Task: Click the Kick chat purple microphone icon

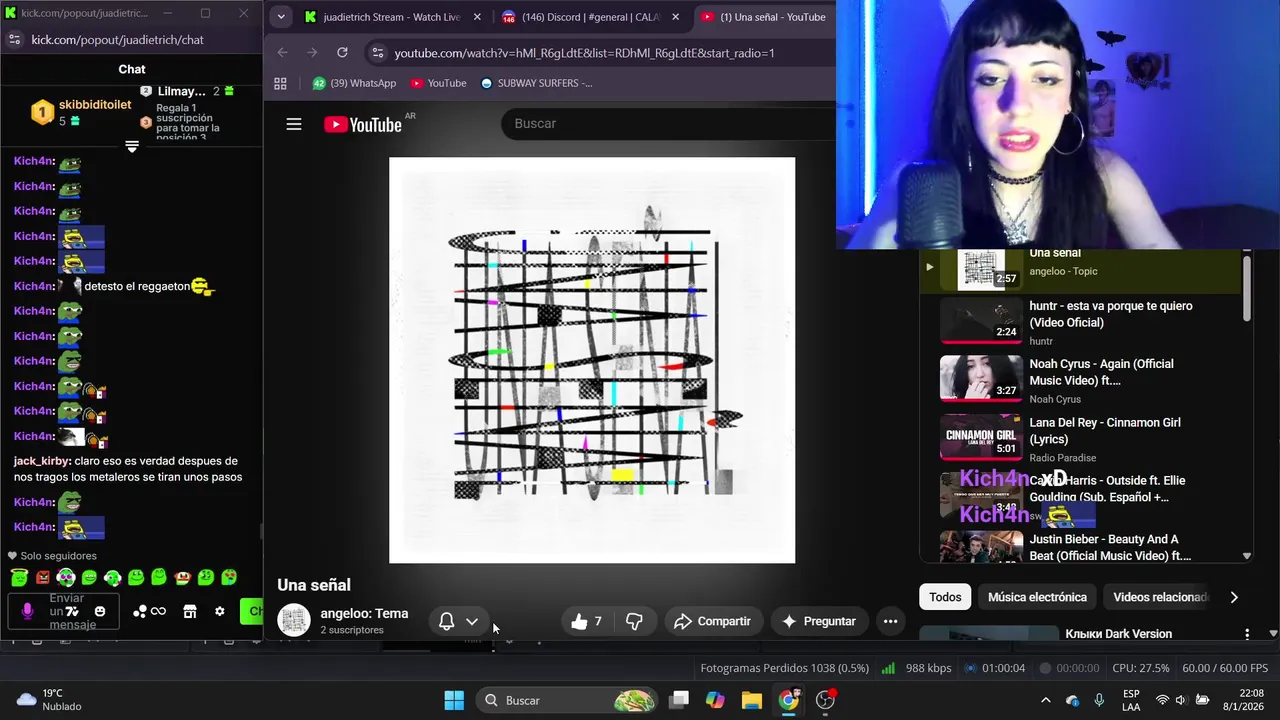Action: [27, 611]
